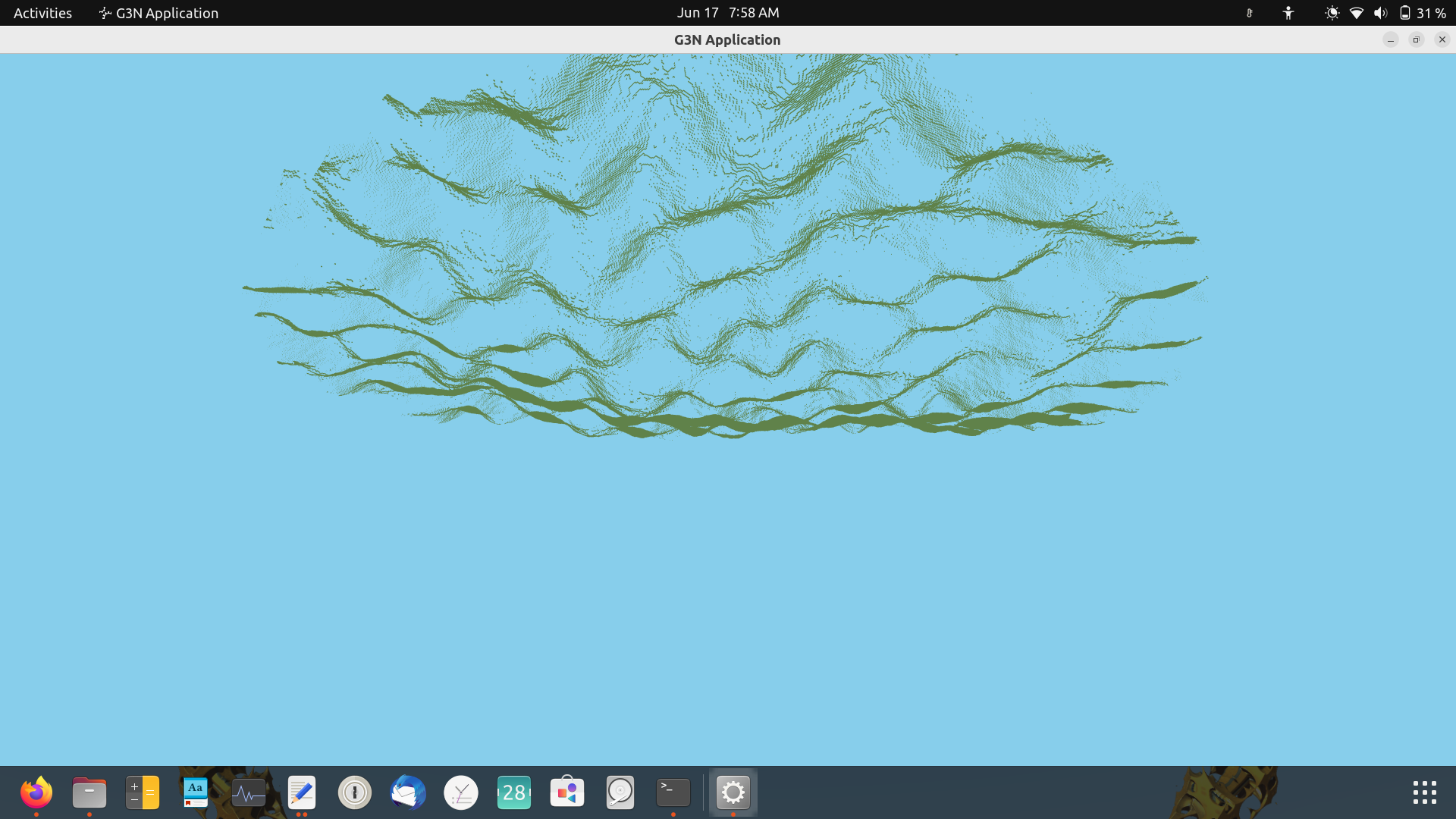Image resolution: width=1456 pixels, height=819 pixels.
Task: Open system menu via volume icon
Action: (1380, 13)
